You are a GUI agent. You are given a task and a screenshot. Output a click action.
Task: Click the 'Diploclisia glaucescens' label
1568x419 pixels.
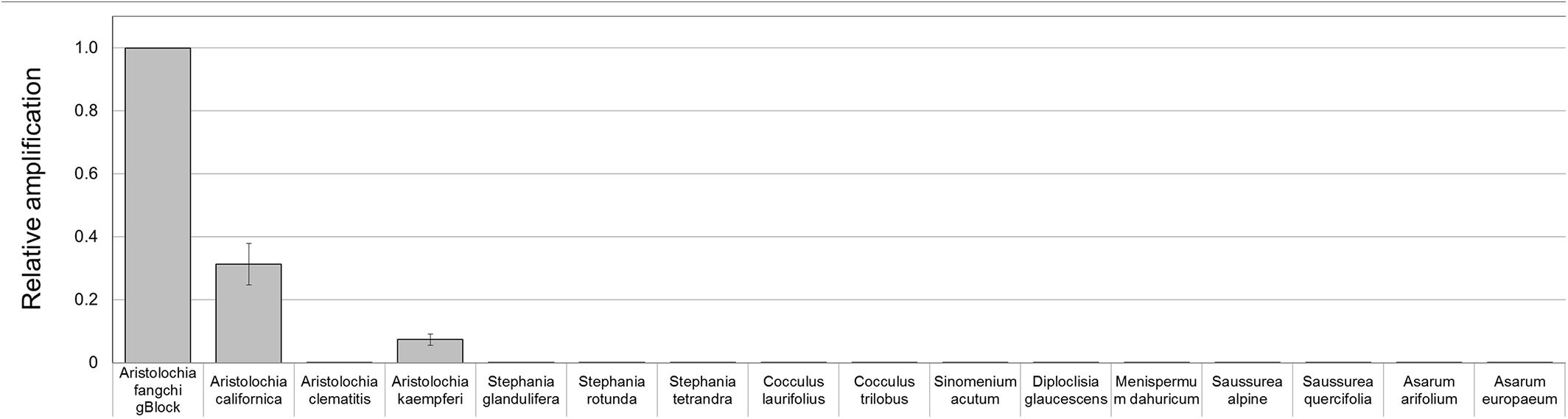1065,390
